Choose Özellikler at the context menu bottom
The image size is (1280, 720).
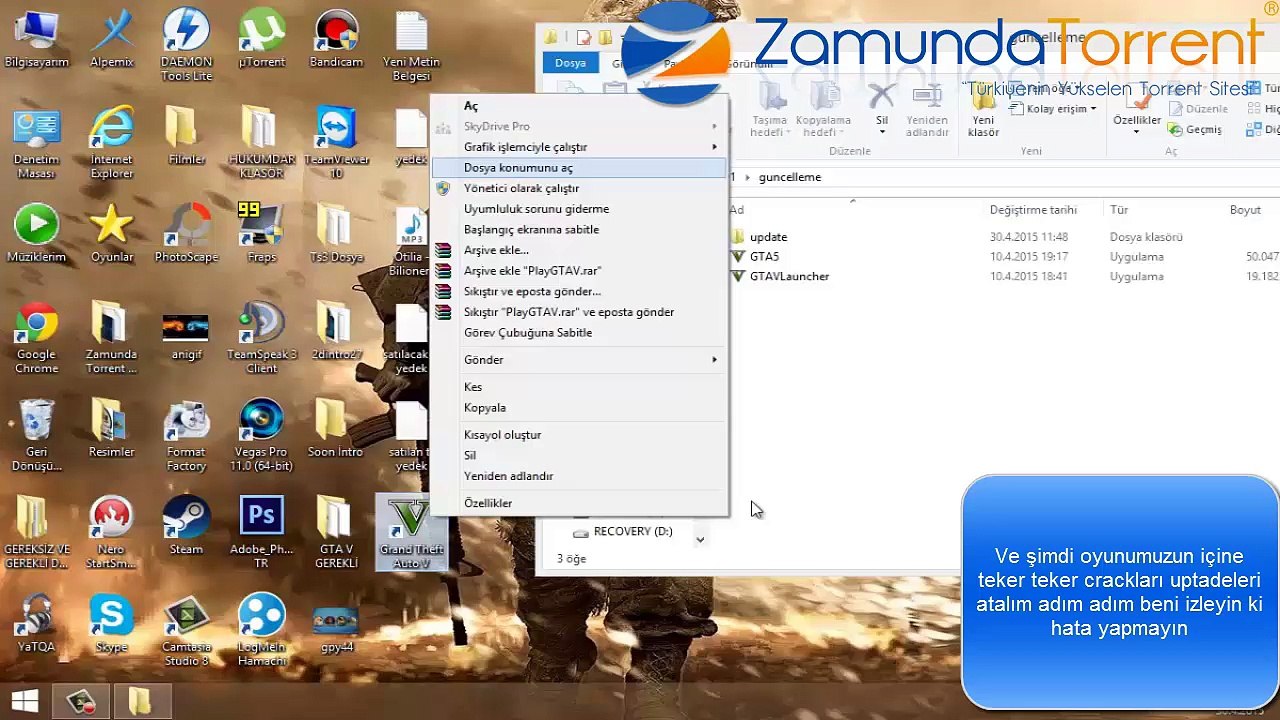[x=579, y=503]
